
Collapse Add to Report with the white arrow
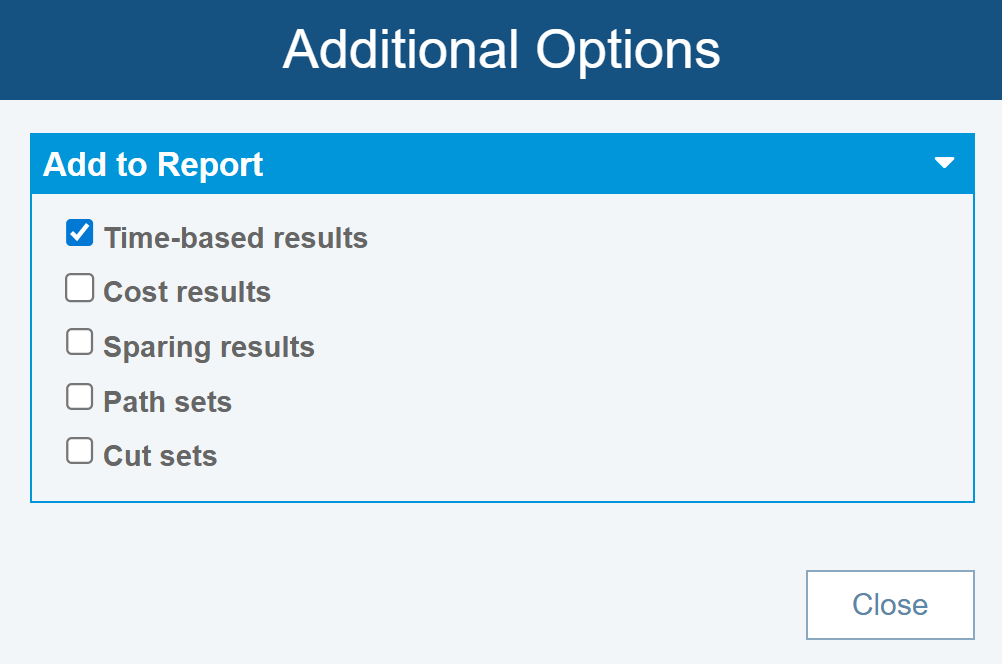coord(944,163)
